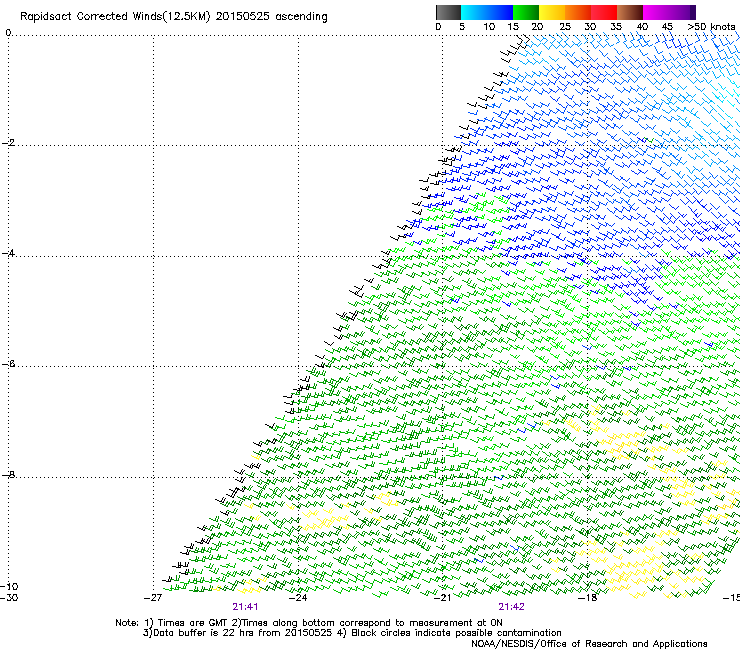Click the blue 10-15 knots legend segment

pyautogui.click(x=500, y=12)
